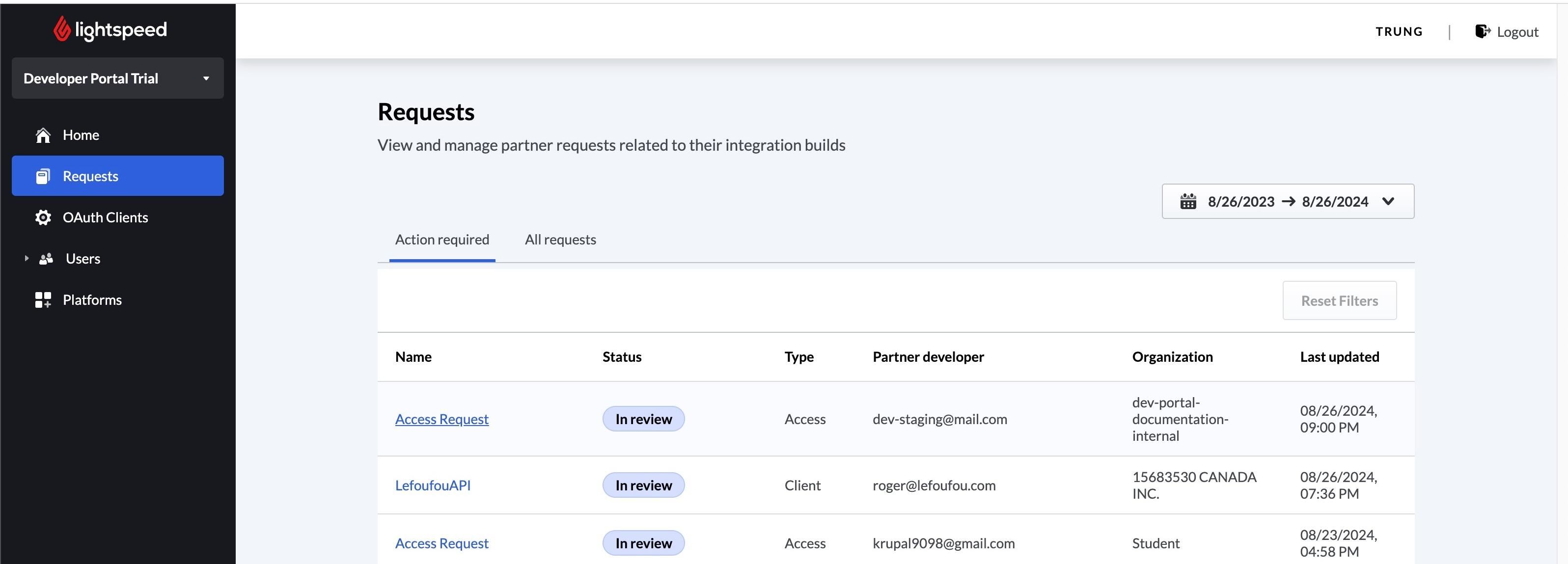This screenshot has width=1568, height=564.
Task: Open the Developer Portal Trial dropdown
Action: pos(117,78)
